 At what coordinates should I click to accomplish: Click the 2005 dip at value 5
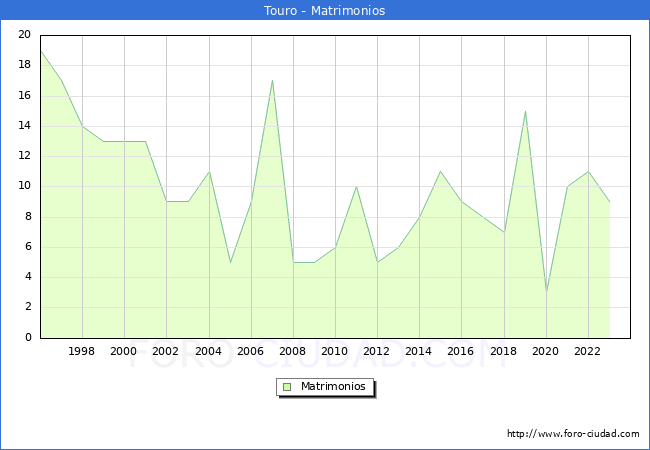coord(230,262)
